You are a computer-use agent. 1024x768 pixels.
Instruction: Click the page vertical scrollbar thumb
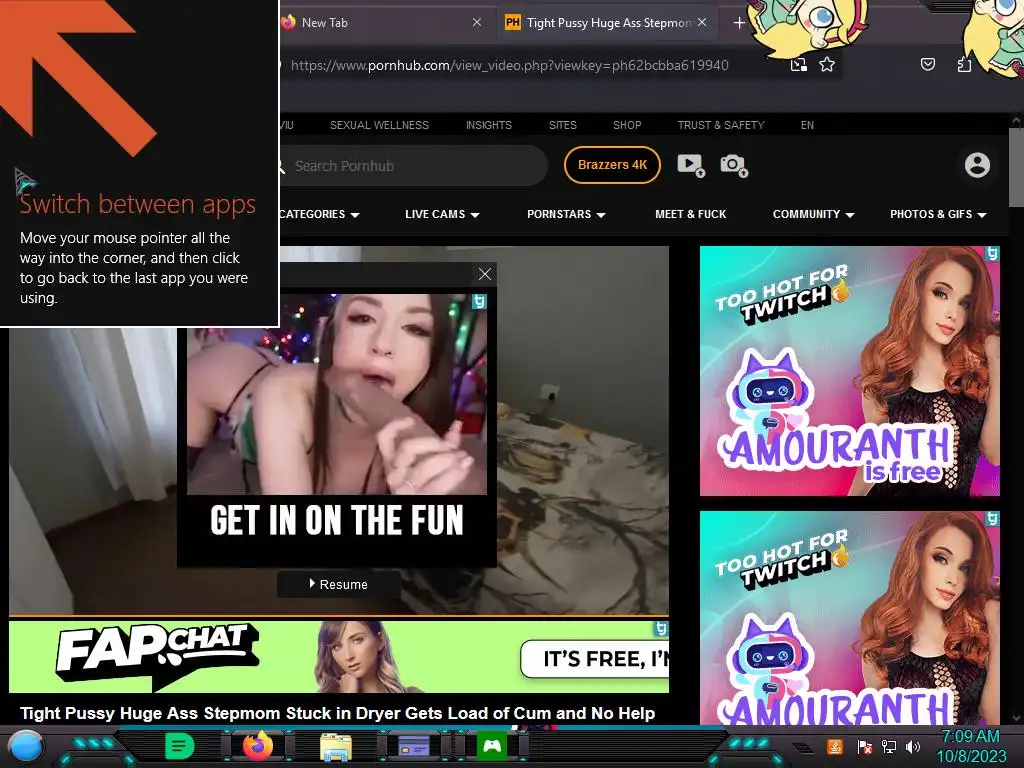1016,168
